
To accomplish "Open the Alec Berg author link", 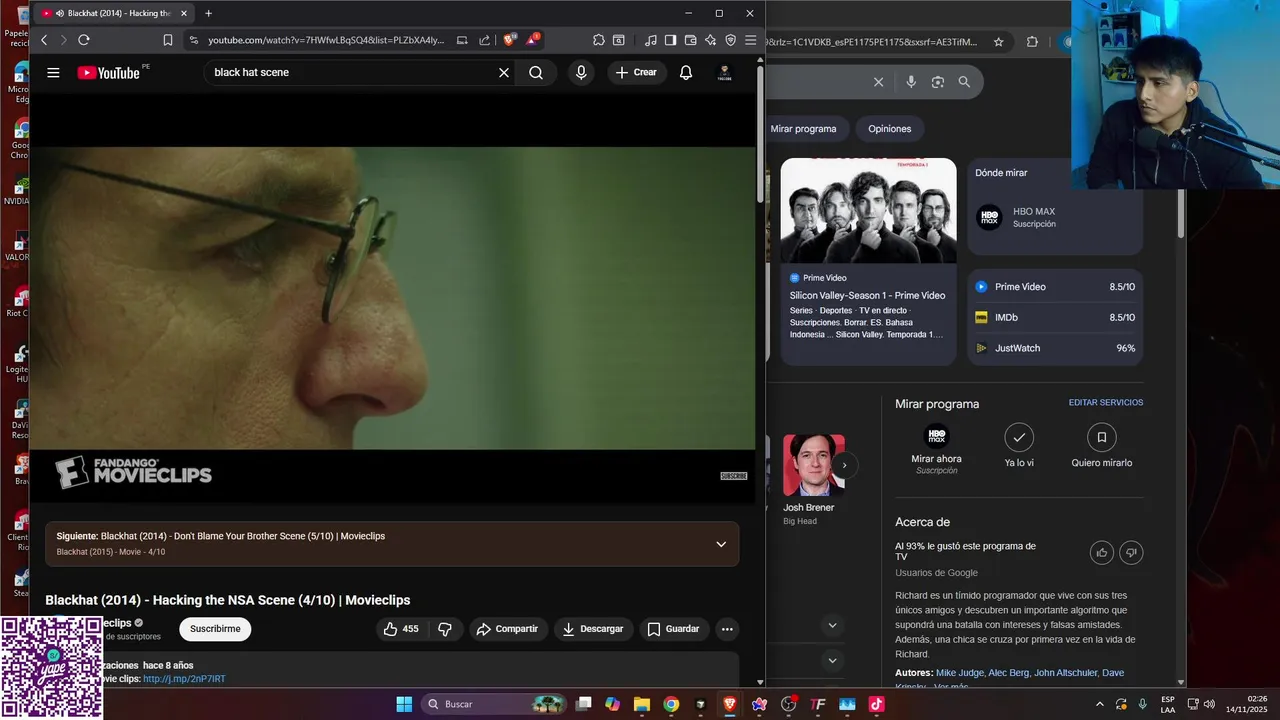I will (x=1008, y=673).
